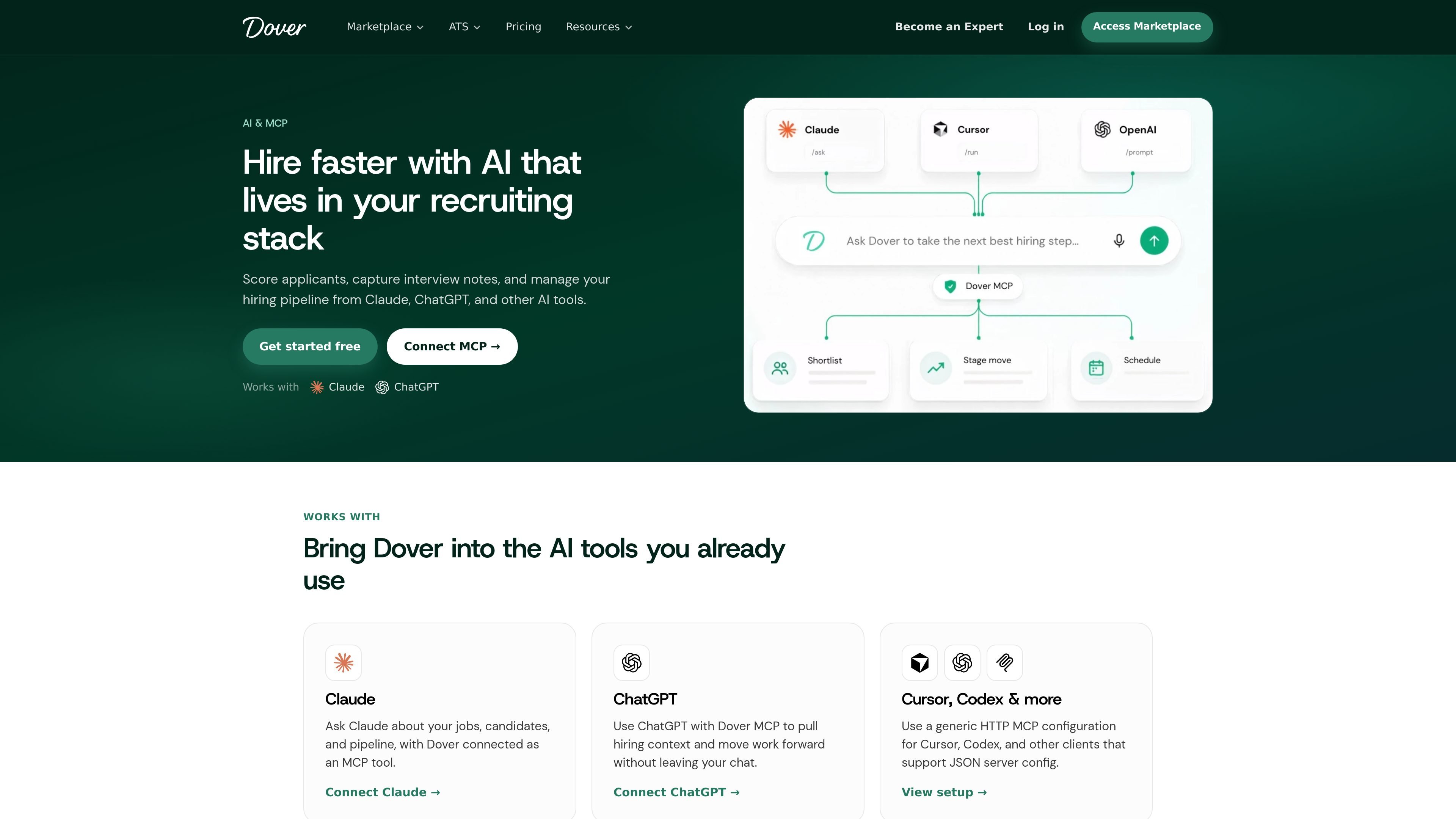Click the Get started free button

tap(310, 347)
